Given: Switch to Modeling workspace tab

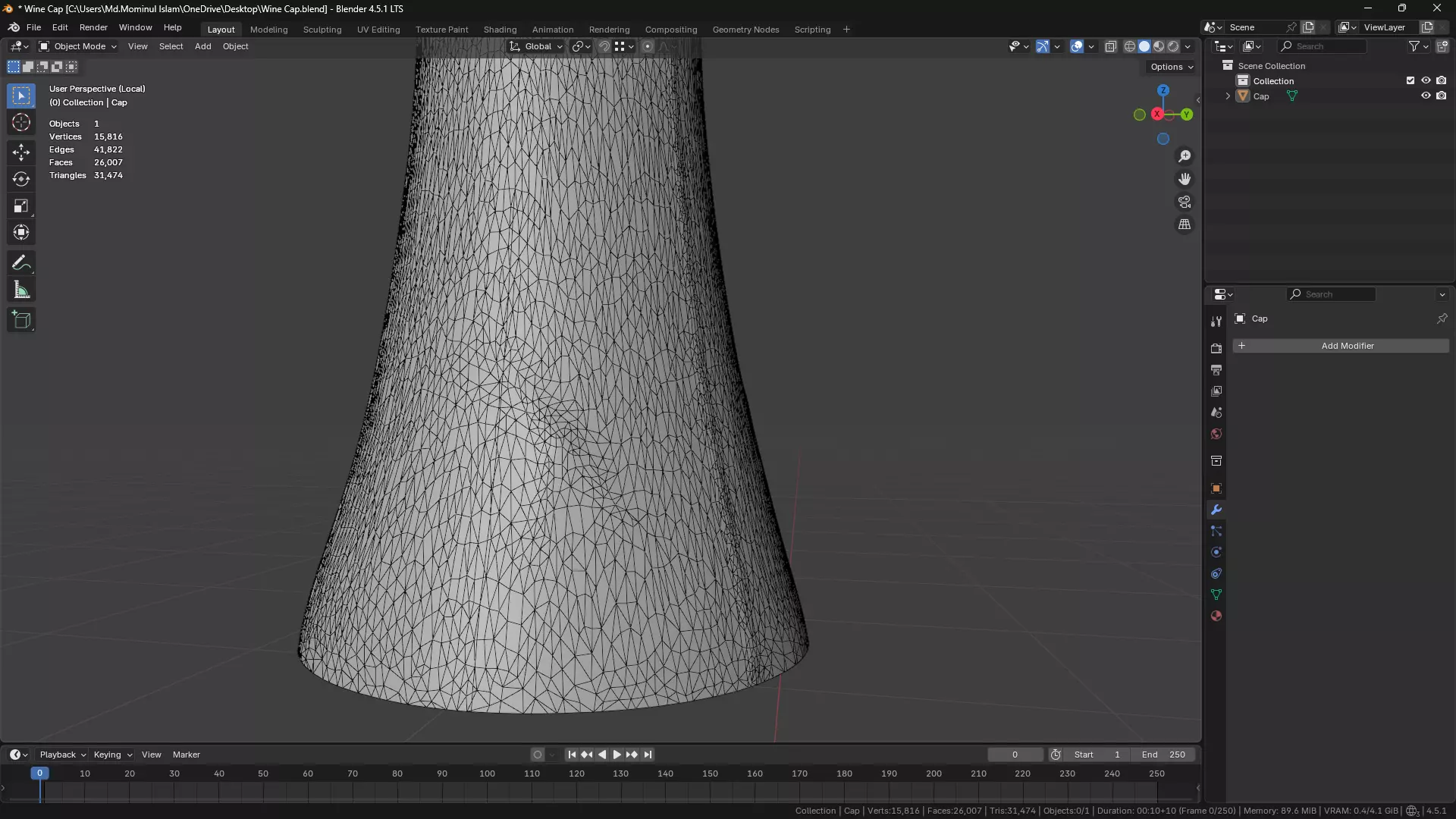Looking at the screenshot, I should 268,30.
